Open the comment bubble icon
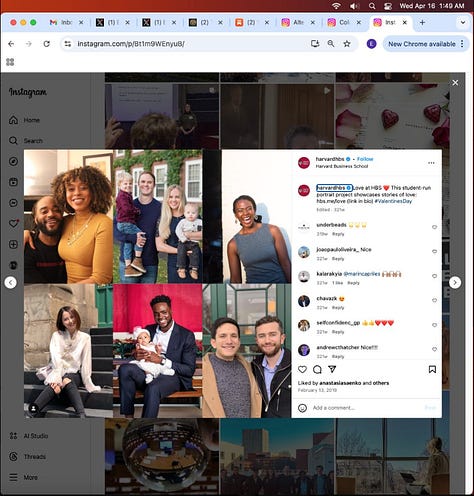The width and height of the screenshot is (474, 496). (317, 369)
